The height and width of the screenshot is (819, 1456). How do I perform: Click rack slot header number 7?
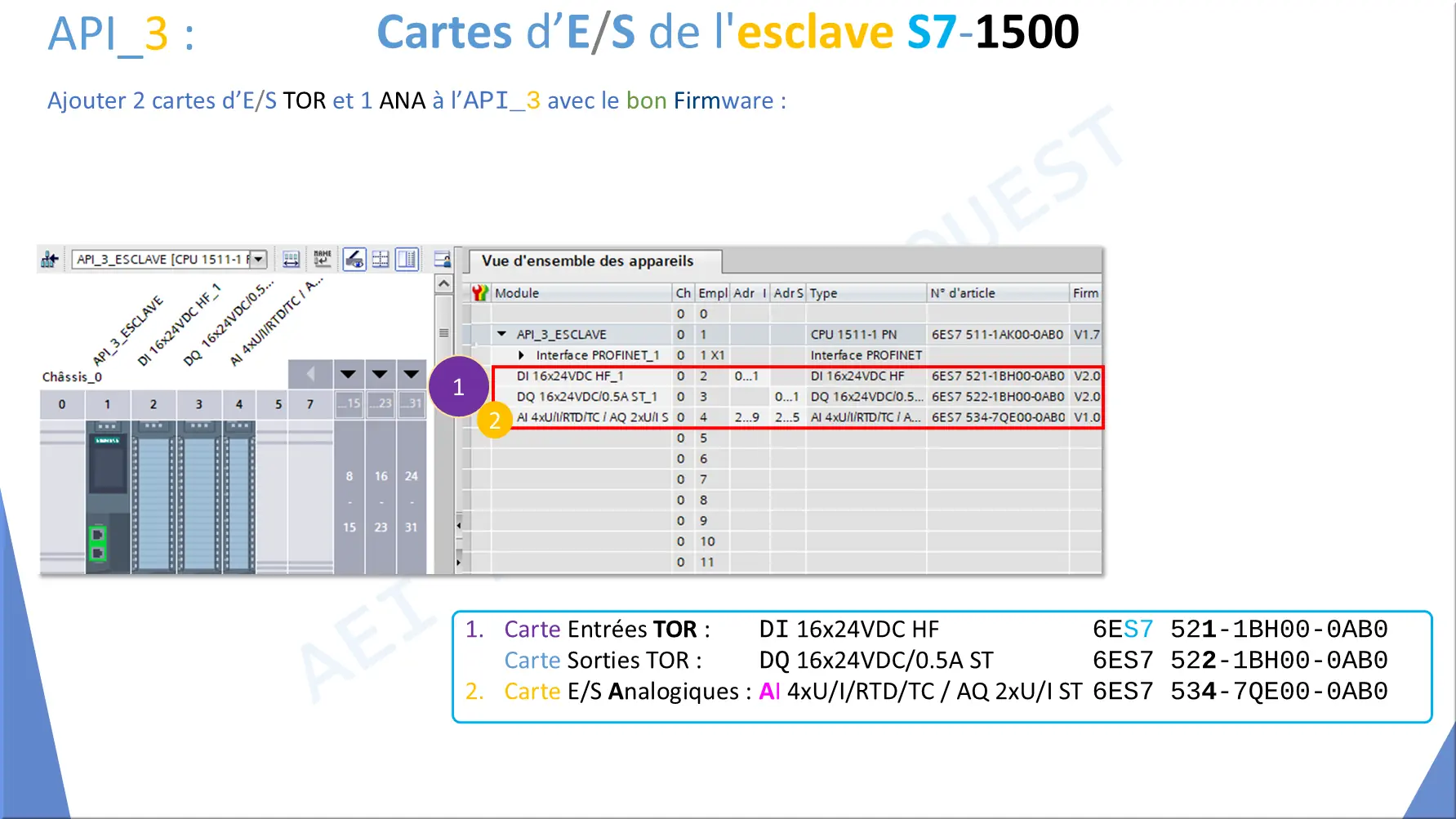(310, 404)
